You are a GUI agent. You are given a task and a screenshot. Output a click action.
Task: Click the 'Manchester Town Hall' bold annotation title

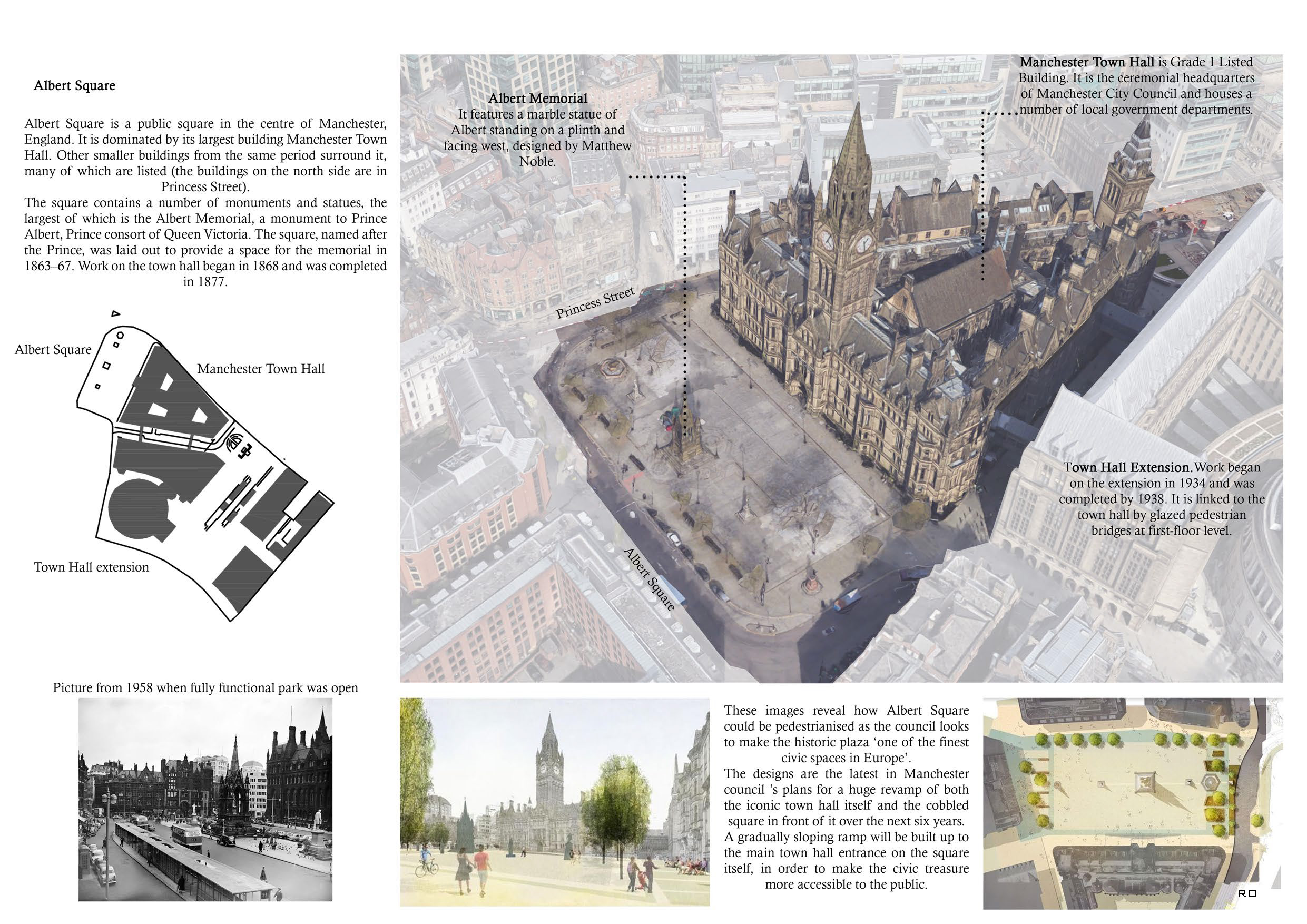(x=1087, y=62)
